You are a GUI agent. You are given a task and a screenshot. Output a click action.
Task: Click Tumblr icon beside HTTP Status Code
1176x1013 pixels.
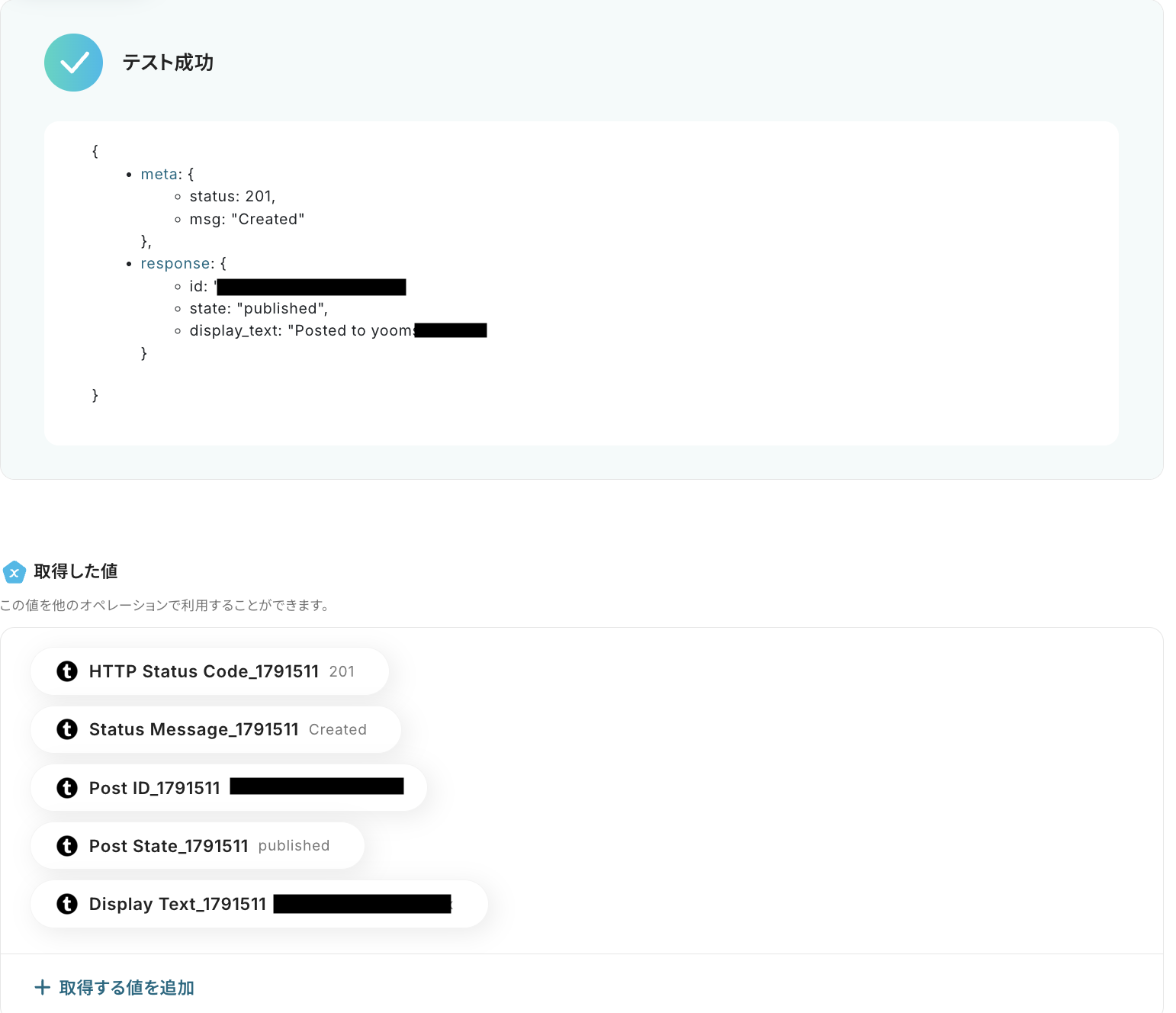click(67, 671)
